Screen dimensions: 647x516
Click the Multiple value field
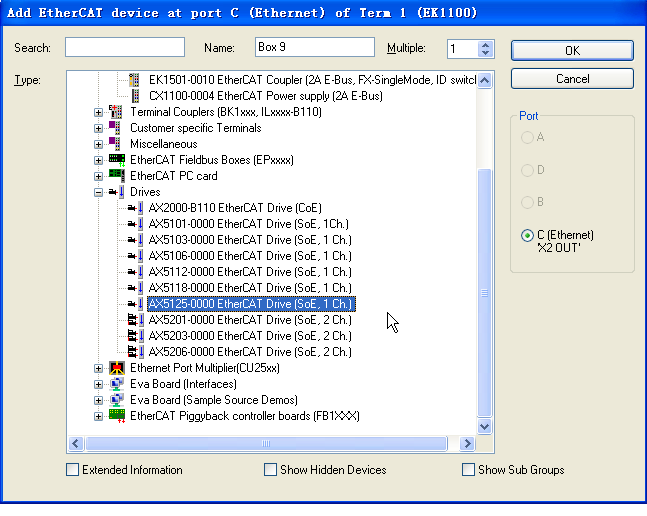click(463, 49)
